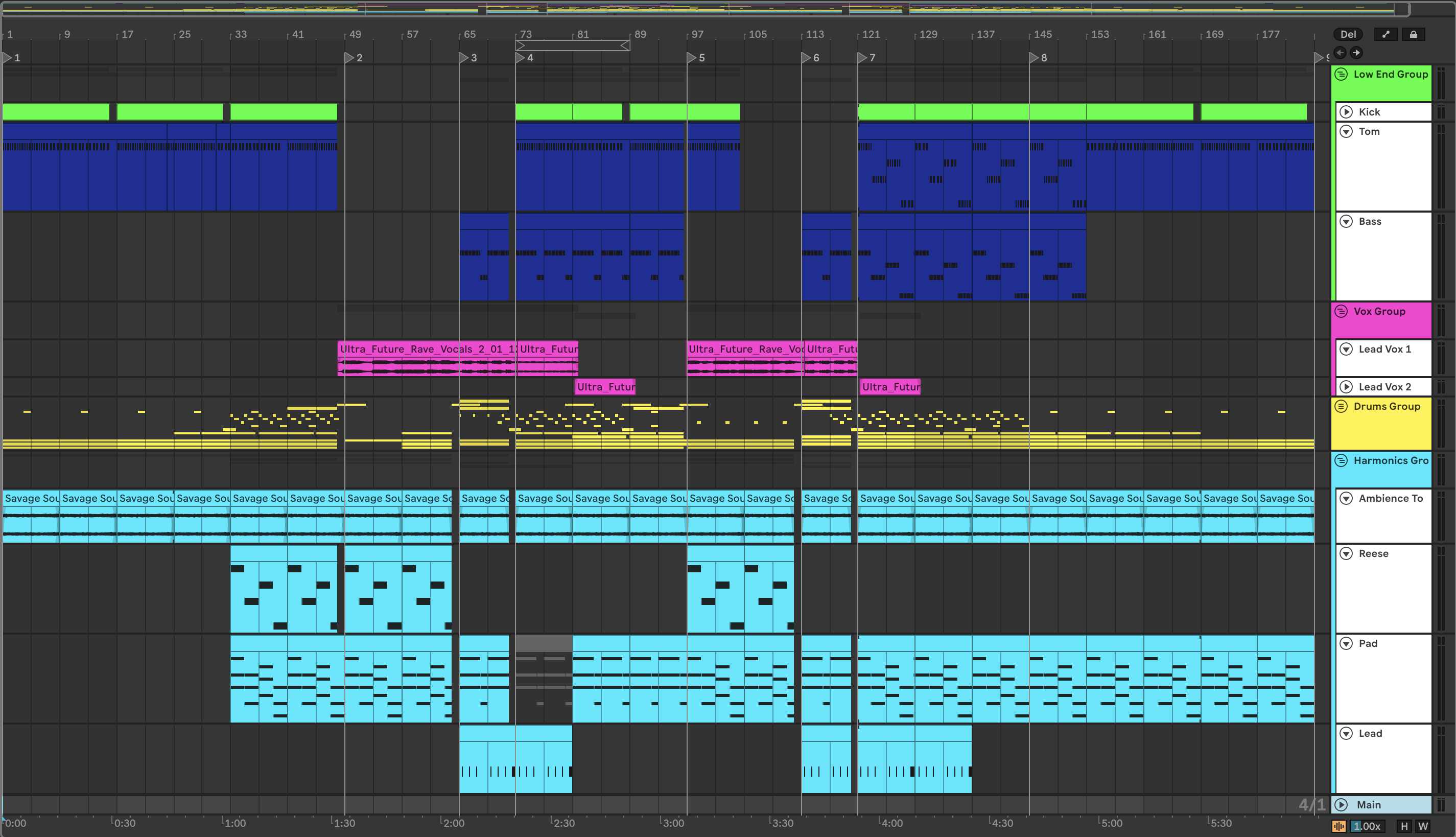Click the Harmonics Group fold icon
This screenshot has width=1456, height=837.
coord(1341,460)
